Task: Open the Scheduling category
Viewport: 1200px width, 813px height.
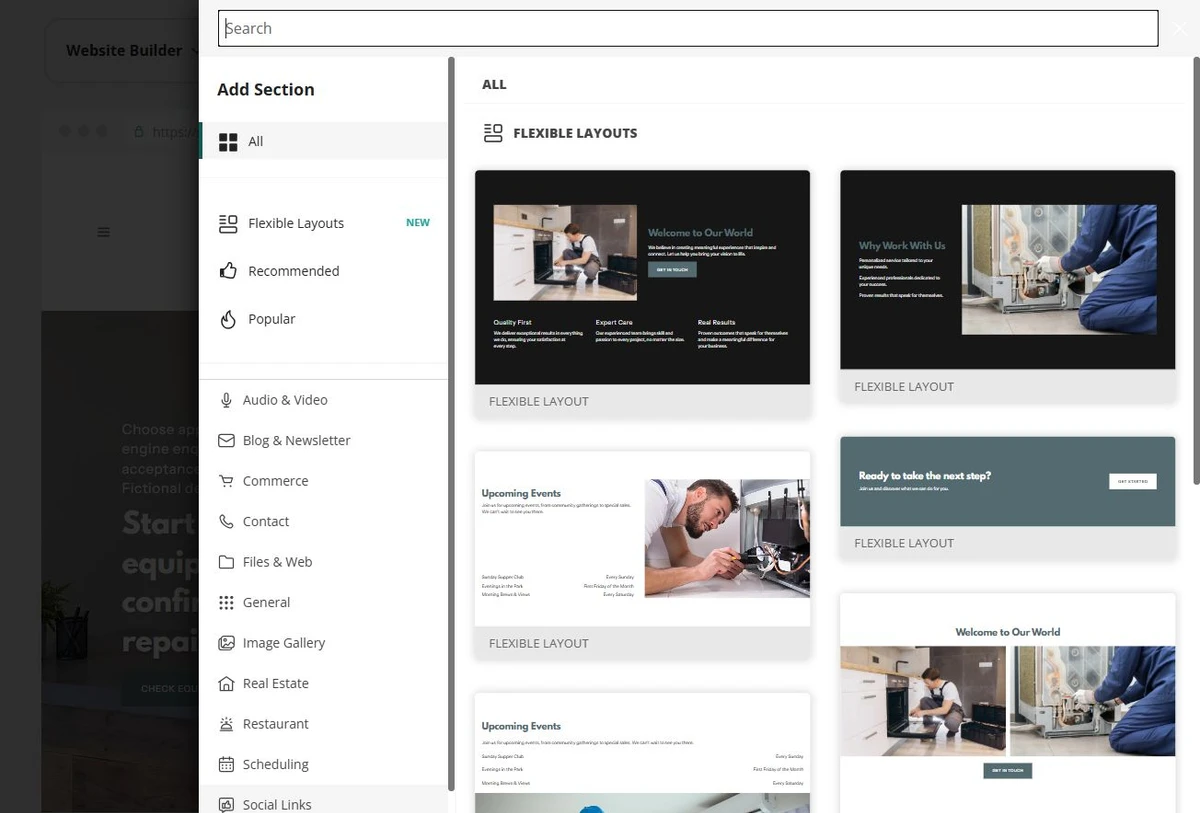Action: point(323,764)
